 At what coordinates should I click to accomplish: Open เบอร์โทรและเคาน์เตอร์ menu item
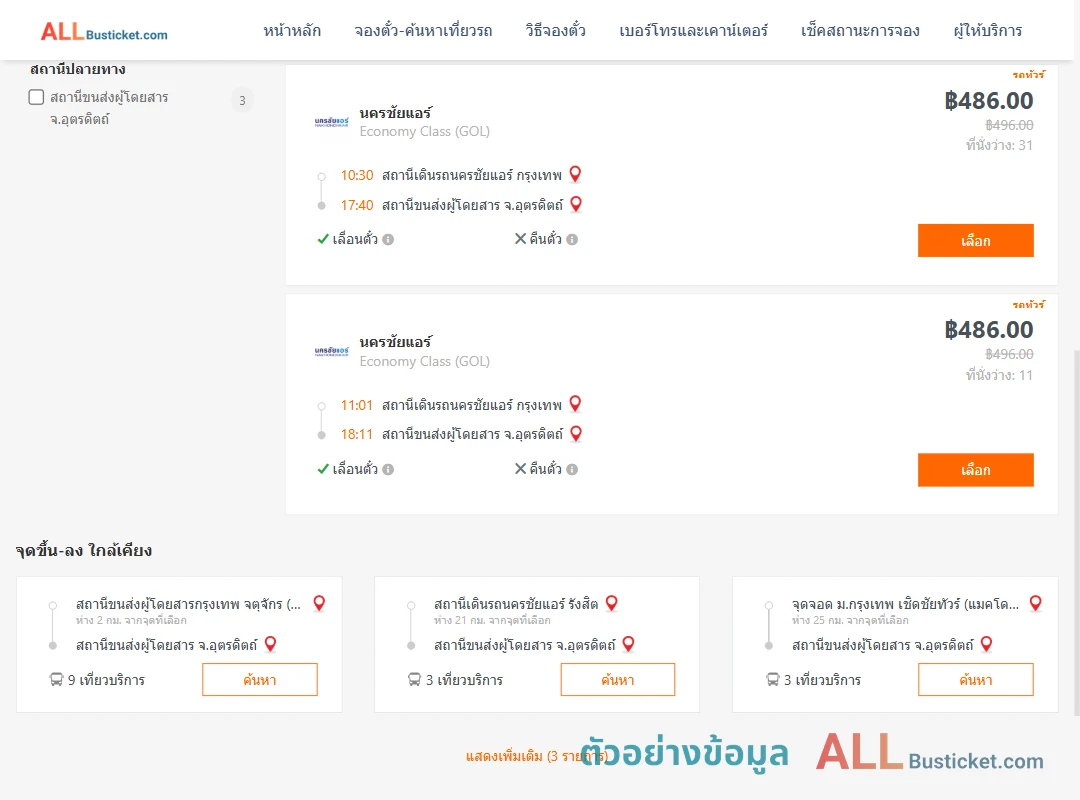694,30
